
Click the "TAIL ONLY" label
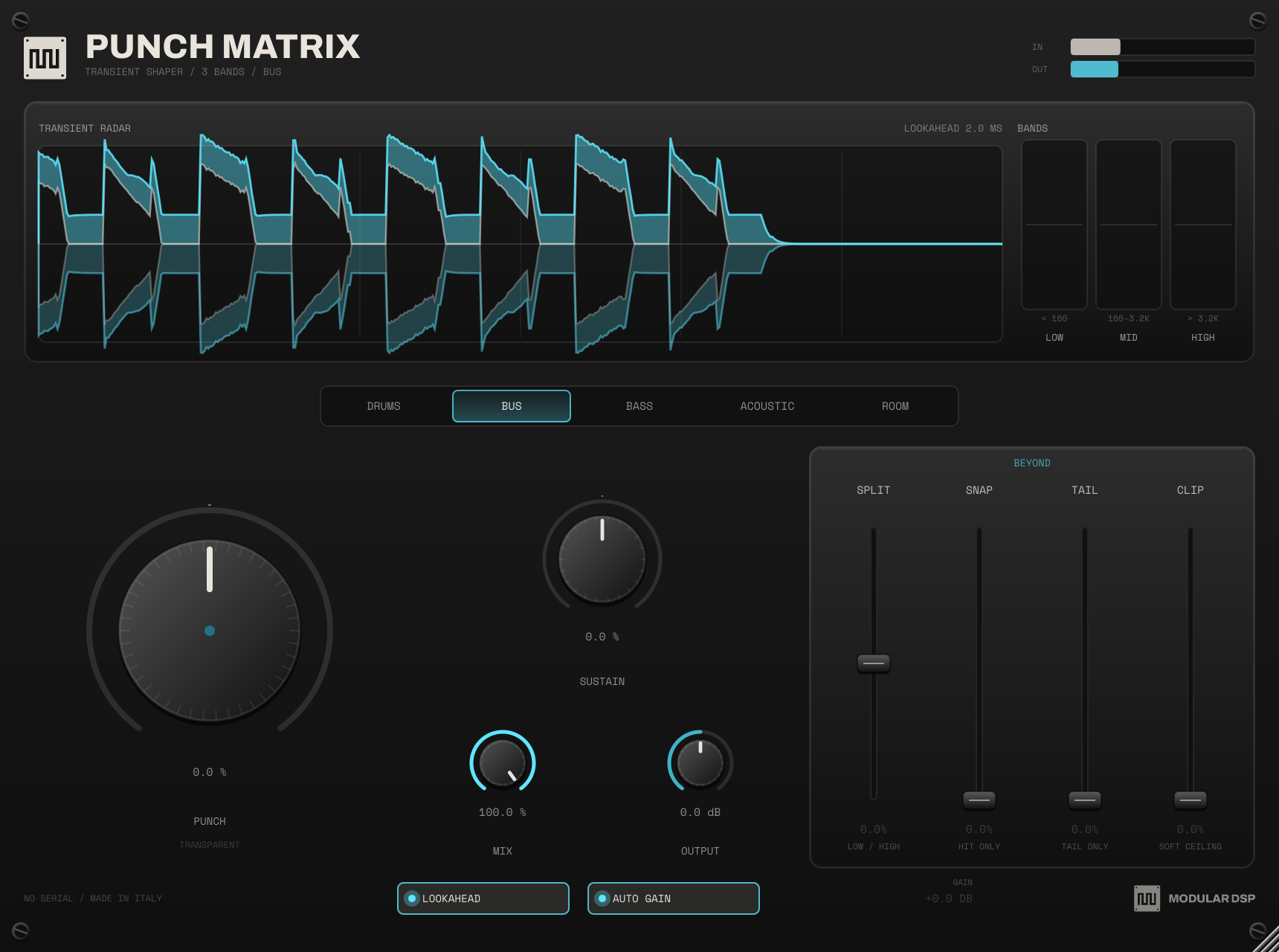click(1085, 846)
